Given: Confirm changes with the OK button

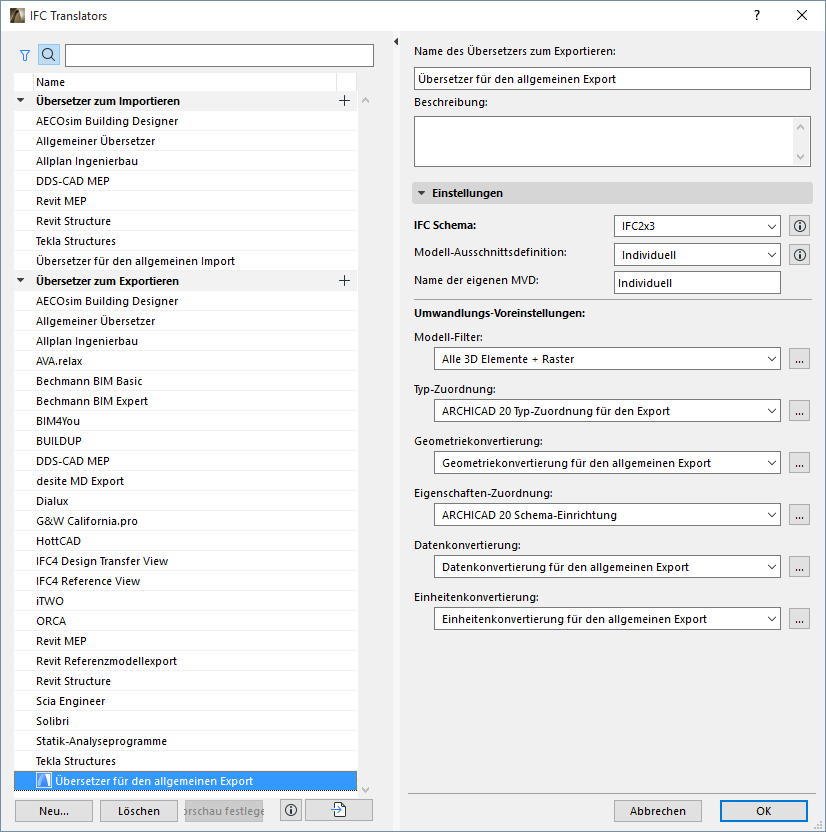Looking at the screenshot, I should pos(763,810).
